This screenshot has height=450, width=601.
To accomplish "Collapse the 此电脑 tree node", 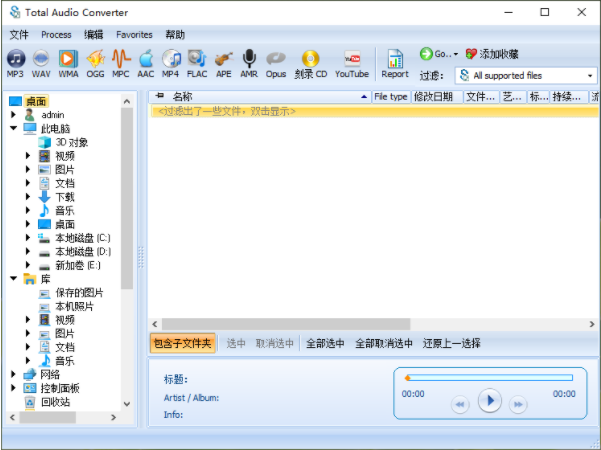I will (x=13, y=128).
